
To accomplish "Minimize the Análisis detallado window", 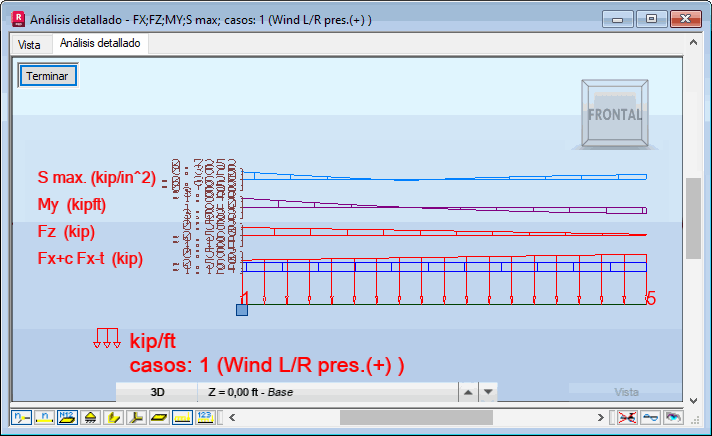I will (x=617, y=19).
